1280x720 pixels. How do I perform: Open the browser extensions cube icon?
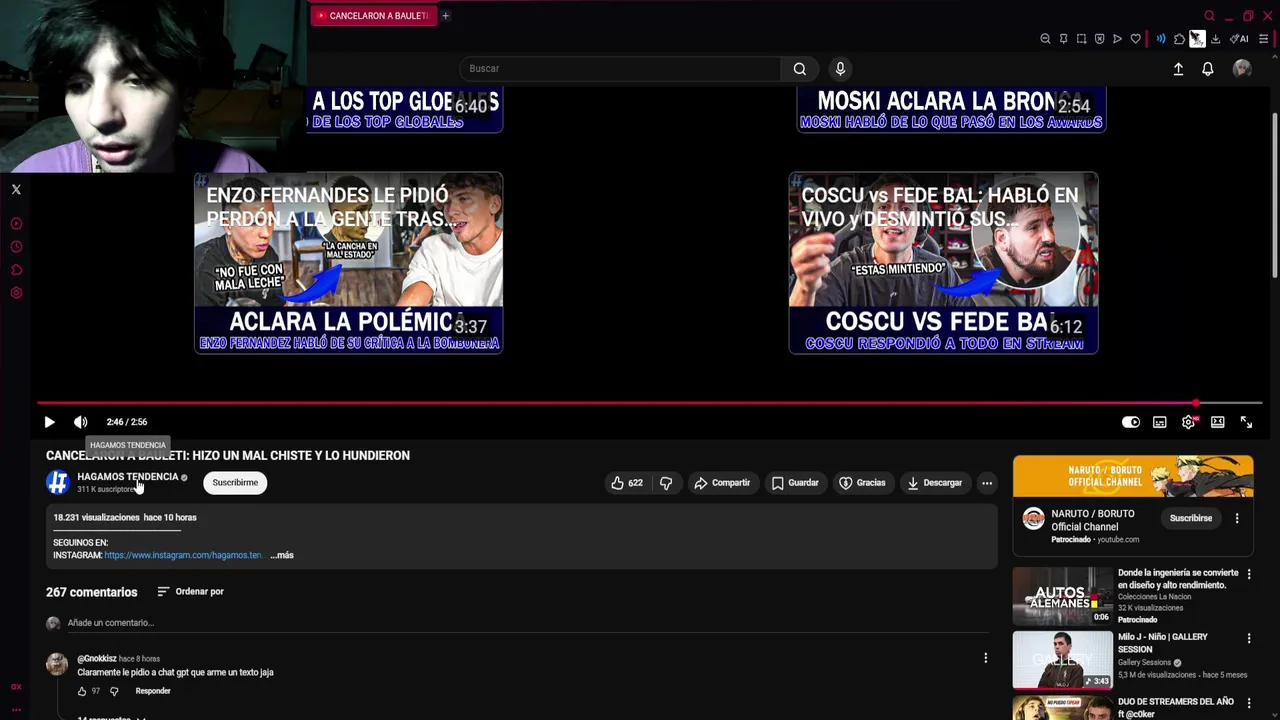[x=1179, y=39]
